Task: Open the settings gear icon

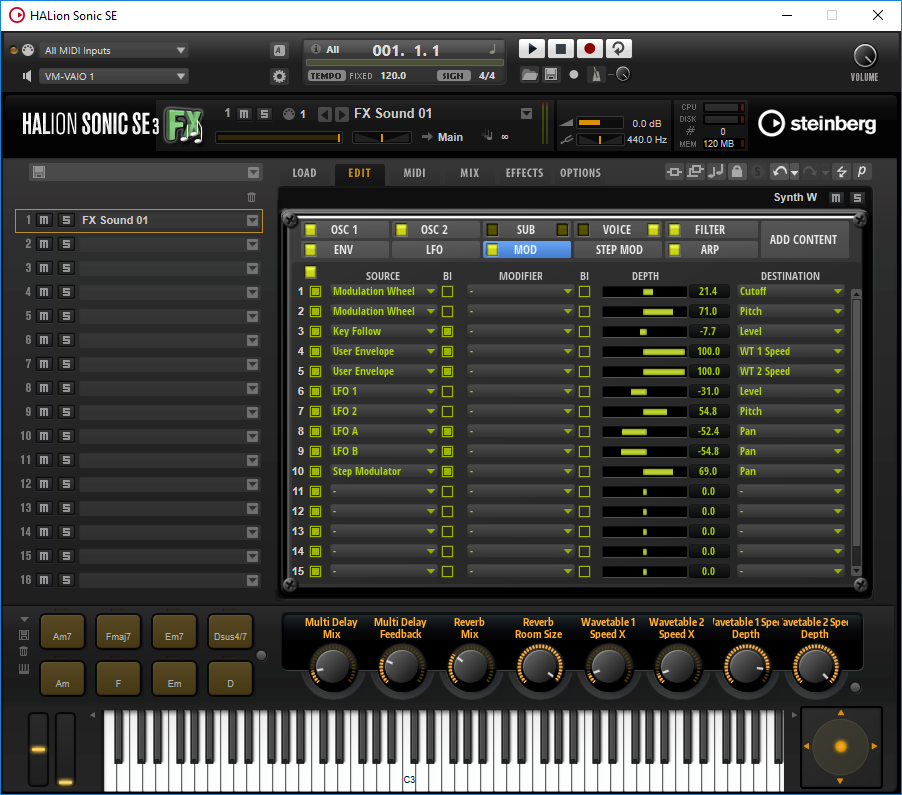Action: [x=280, y=75]
